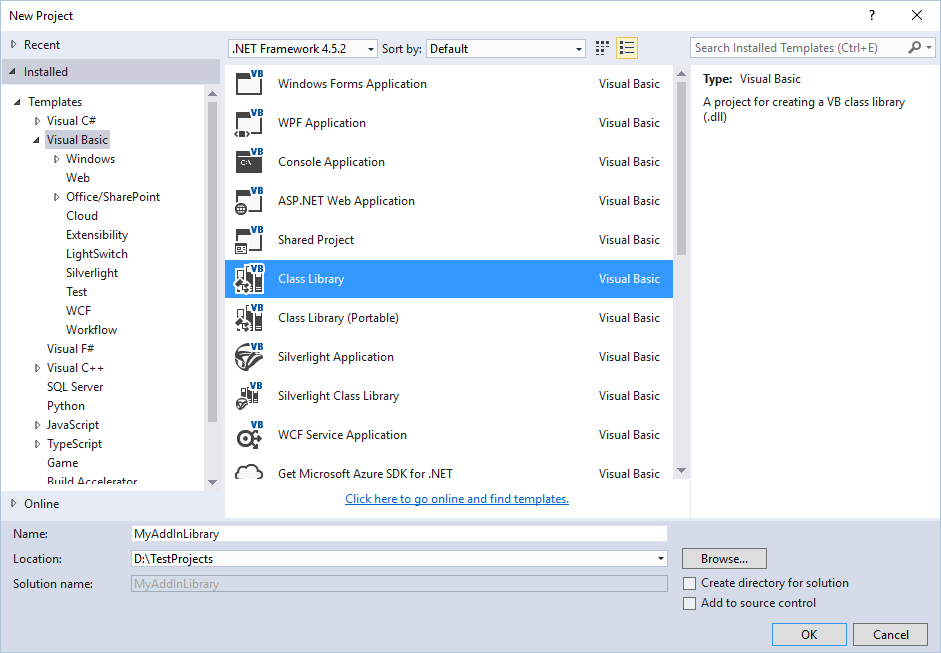Check Add to source control

[689, 603]
